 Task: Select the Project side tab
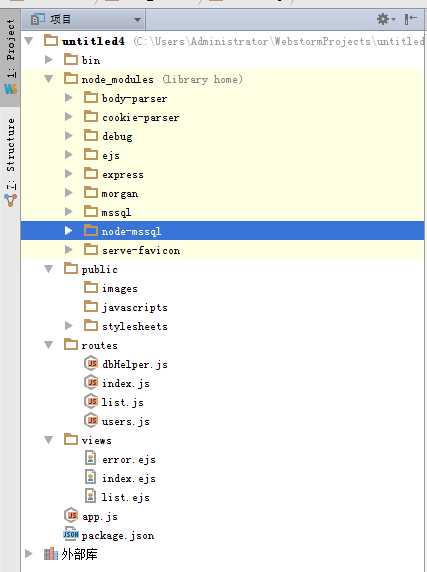11,55
